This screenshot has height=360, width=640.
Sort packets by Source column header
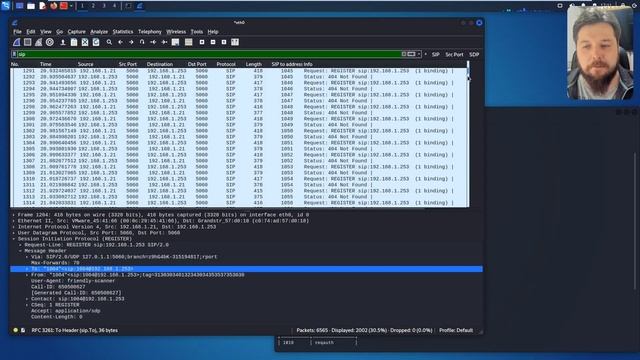coord(86,64)
